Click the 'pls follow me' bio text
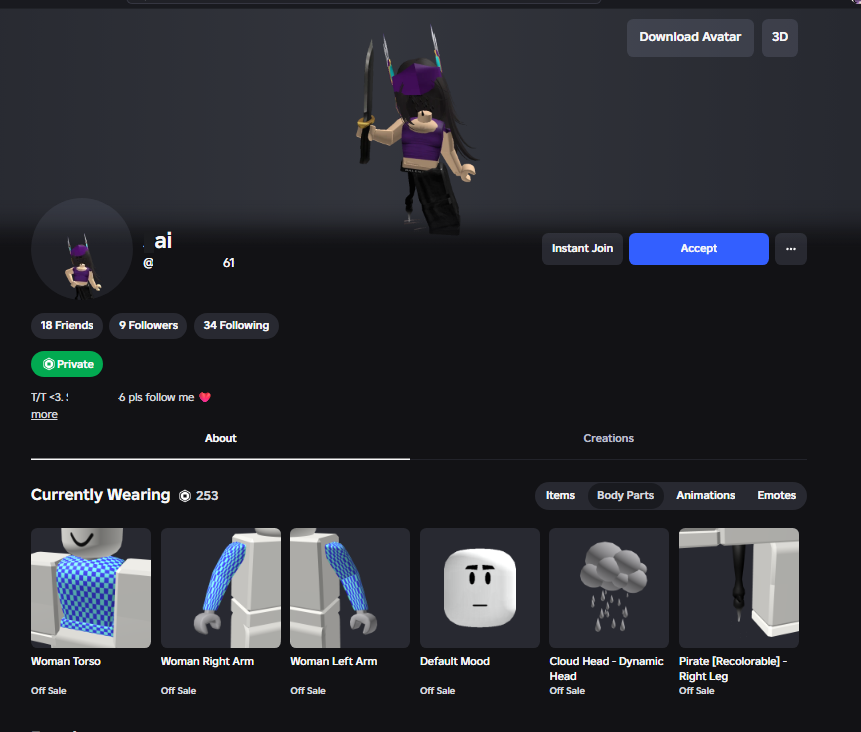 pos(161,397)
